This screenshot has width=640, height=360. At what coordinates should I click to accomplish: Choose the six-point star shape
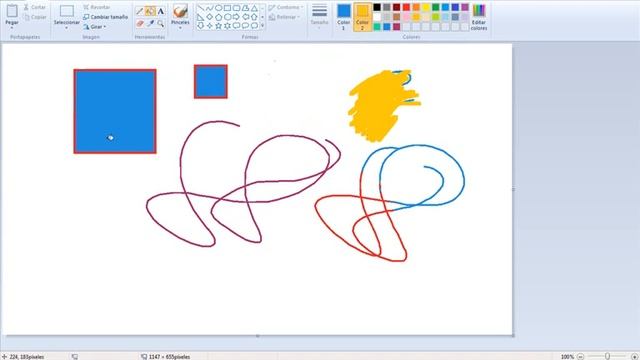[227, 26]
